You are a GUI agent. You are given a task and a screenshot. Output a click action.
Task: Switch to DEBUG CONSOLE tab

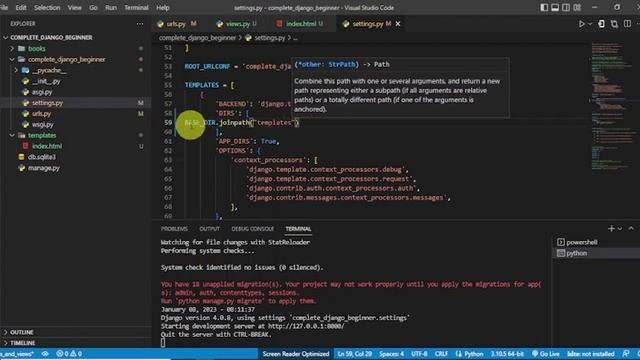point(253,229)
